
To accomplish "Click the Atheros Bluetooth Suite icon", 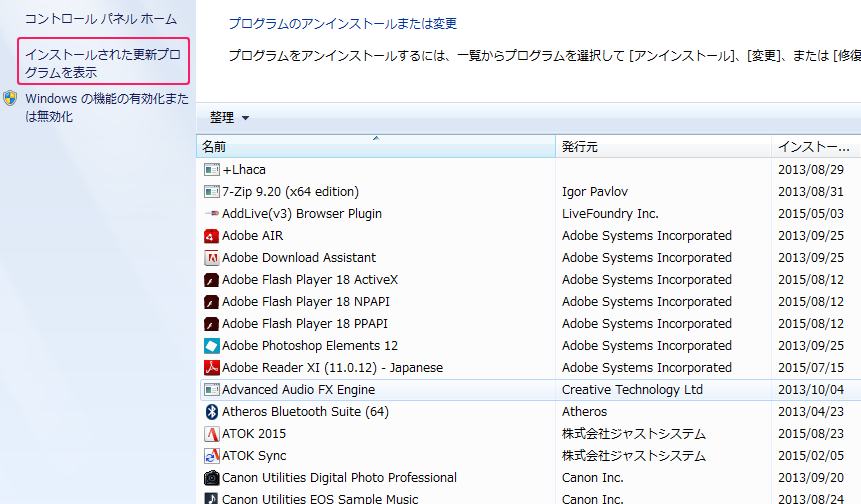I will click(x=211, y=412).
